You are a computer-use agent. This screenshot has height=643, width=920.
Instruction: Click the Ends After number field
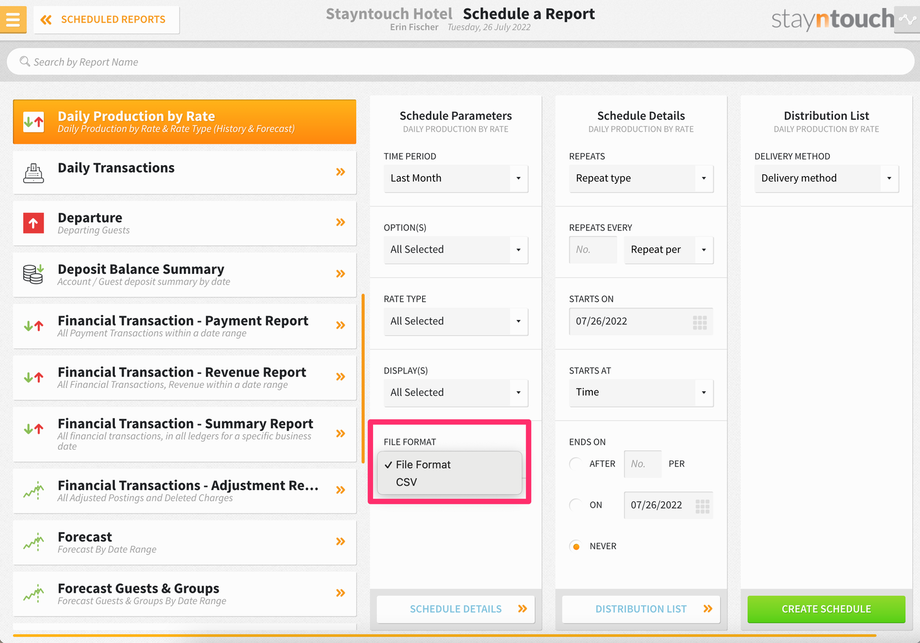pos(642,464)
